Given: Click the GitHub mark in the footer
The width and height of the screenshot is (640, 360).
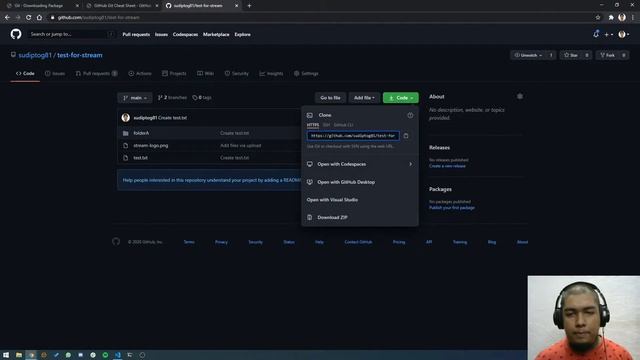Looking at the screenshot, I should point(116,242).
